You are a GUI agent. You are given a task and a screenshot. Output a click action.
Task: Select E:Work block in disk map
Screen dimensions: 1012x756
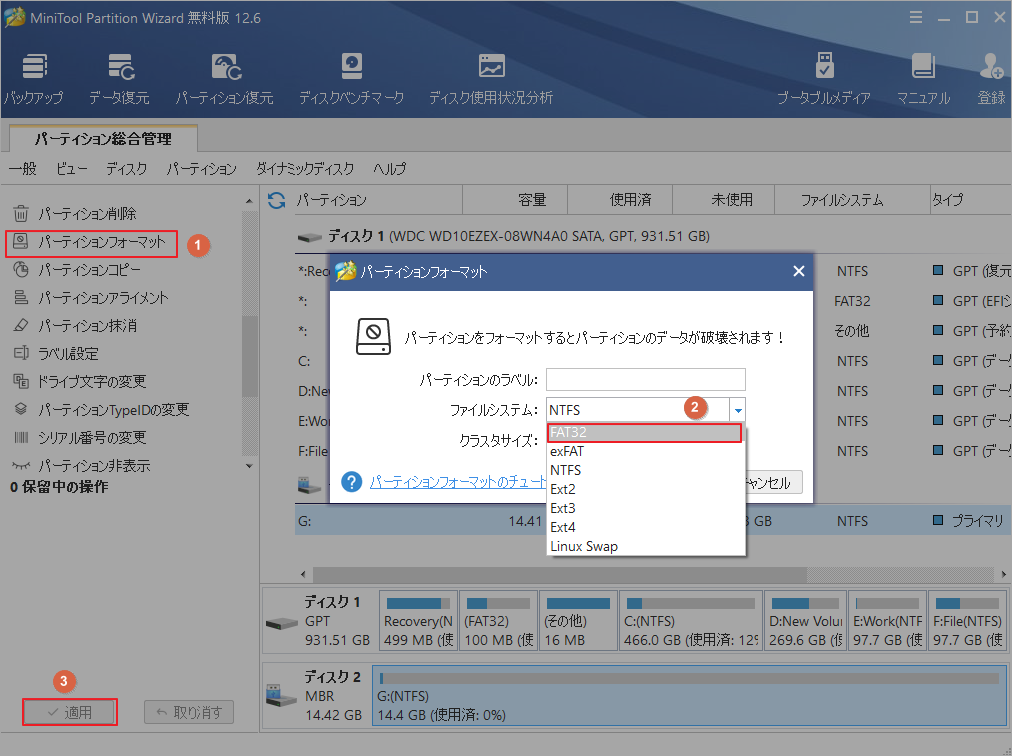[887, 621]
